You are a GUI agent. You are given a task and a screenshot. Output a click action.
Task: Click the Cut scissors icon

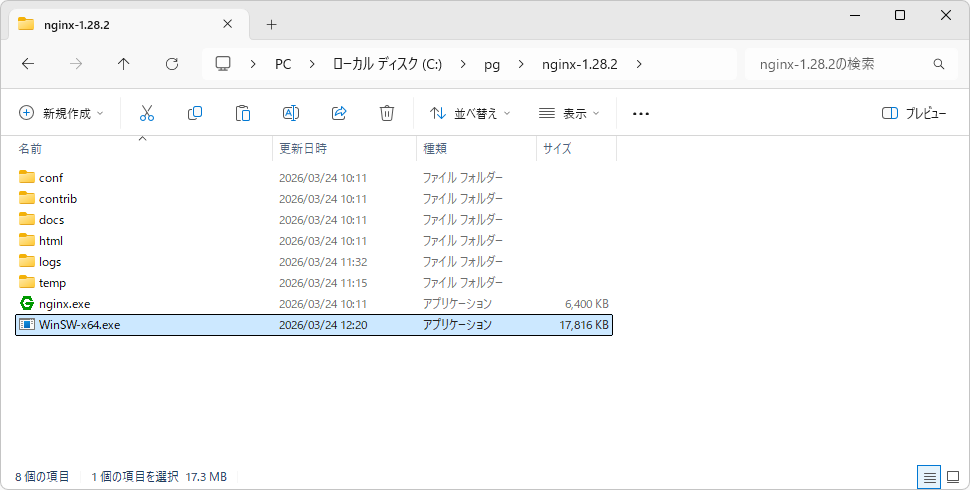click(x=147, y=113)
